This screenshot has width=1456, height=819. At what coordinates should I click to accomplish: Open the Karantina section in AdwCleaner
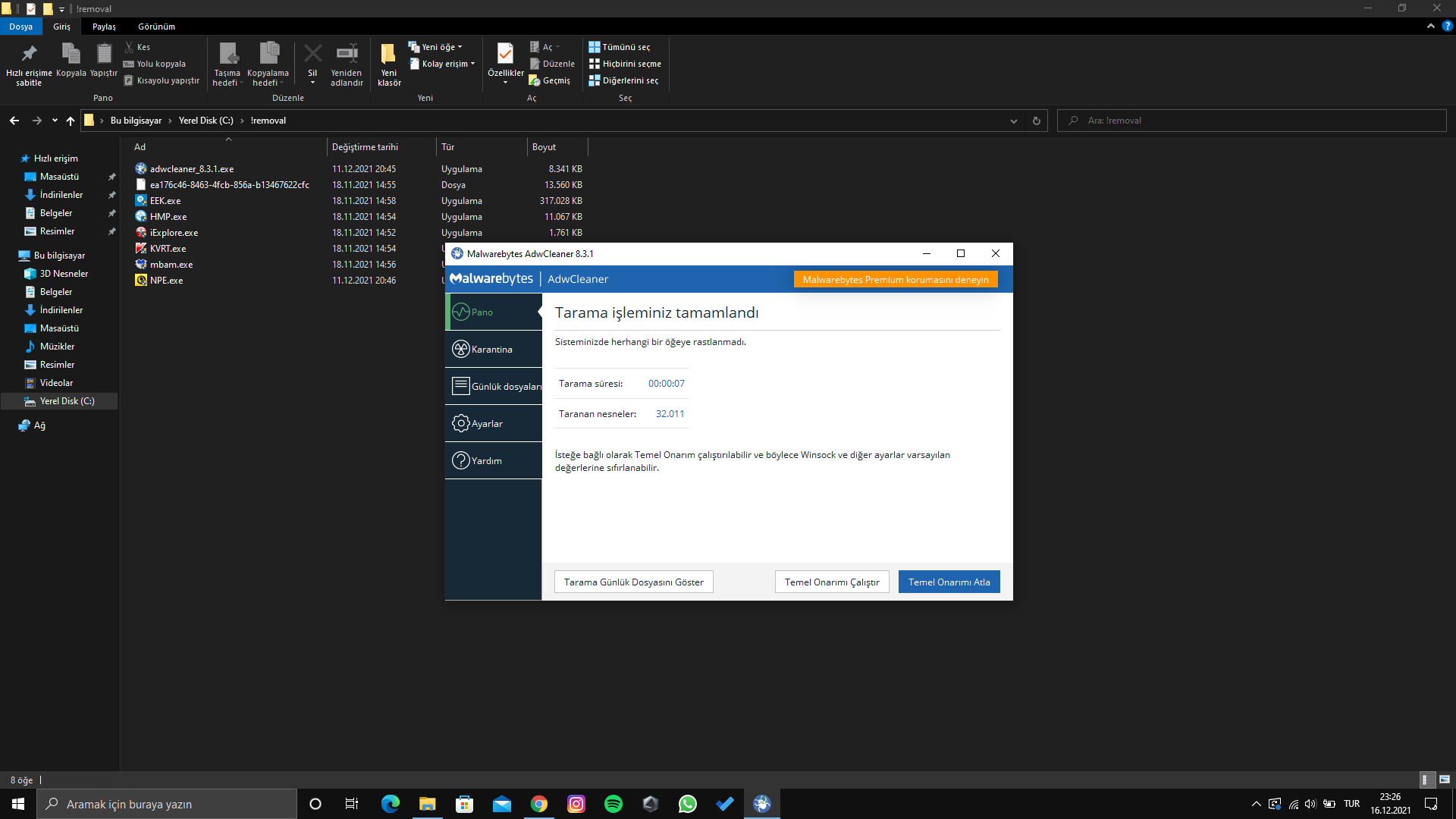tap(493, 349)
